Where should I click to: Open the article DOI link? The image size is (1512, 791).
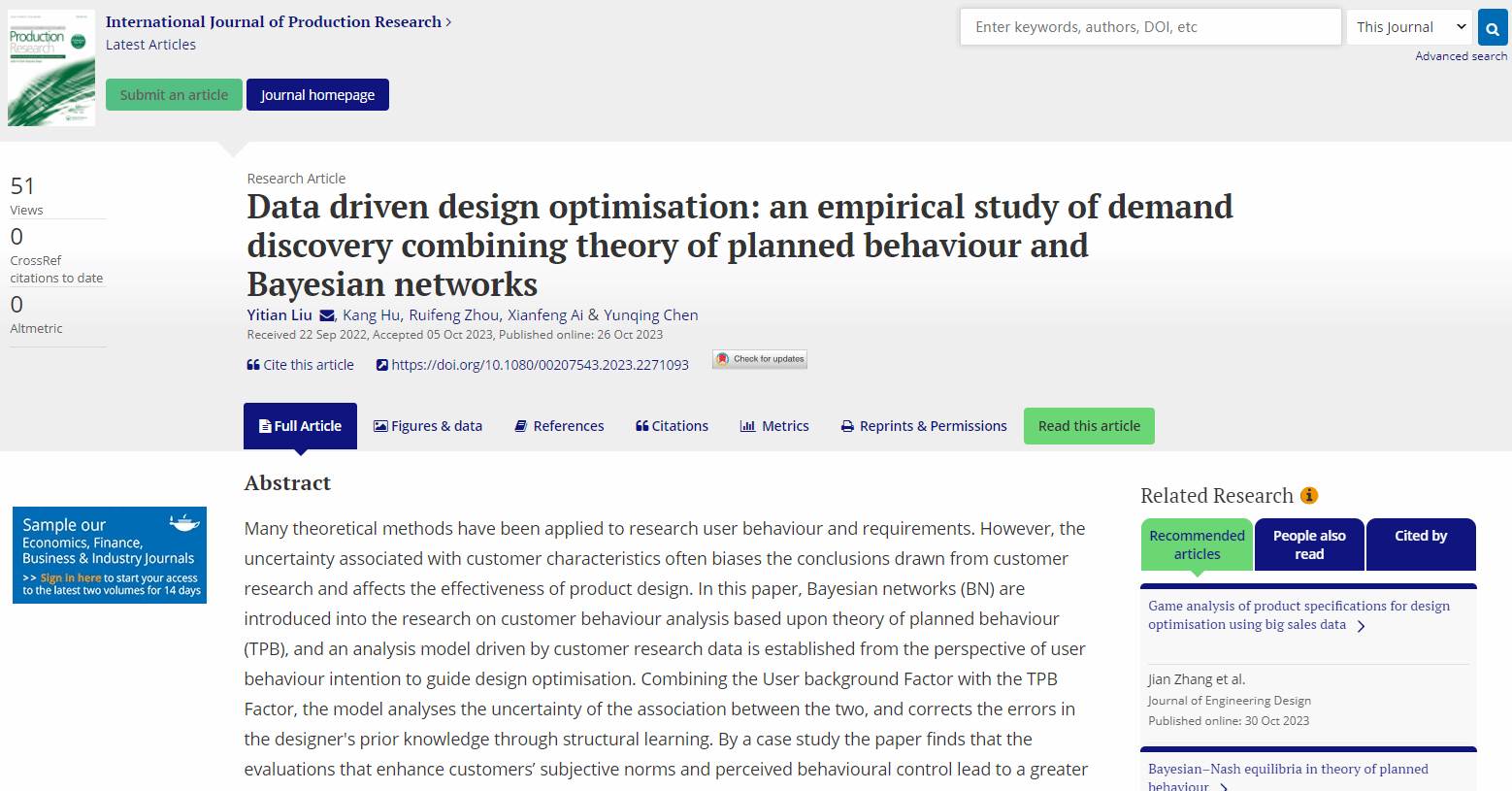(x=540, y=365)
